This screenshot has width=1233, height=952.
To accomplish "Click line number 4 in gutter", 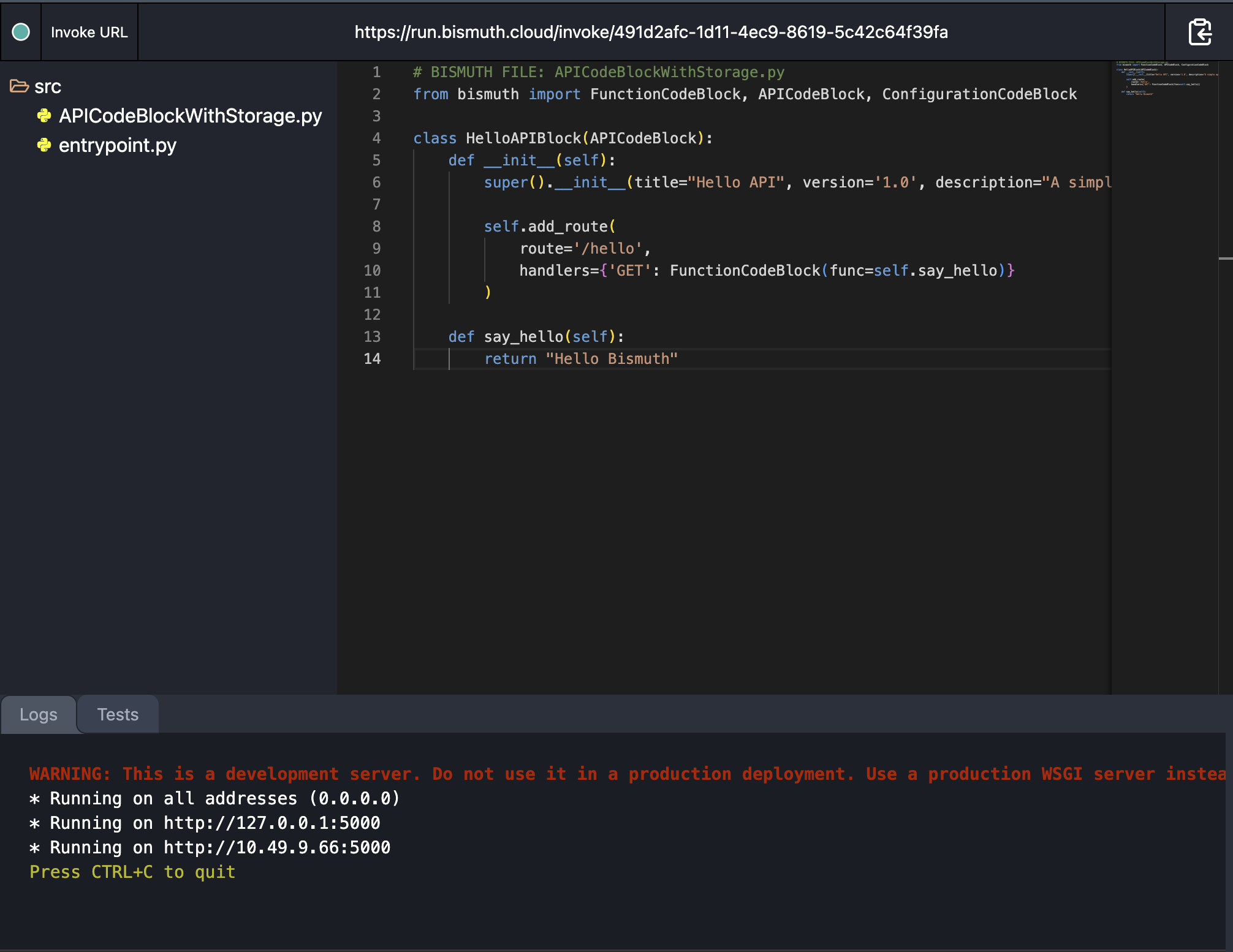I will (x=376, y=138).
